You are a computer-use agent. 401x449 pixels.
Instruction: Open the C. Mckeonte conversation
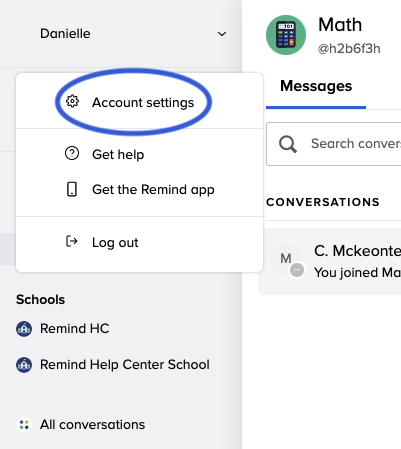[x=330, y=261]
